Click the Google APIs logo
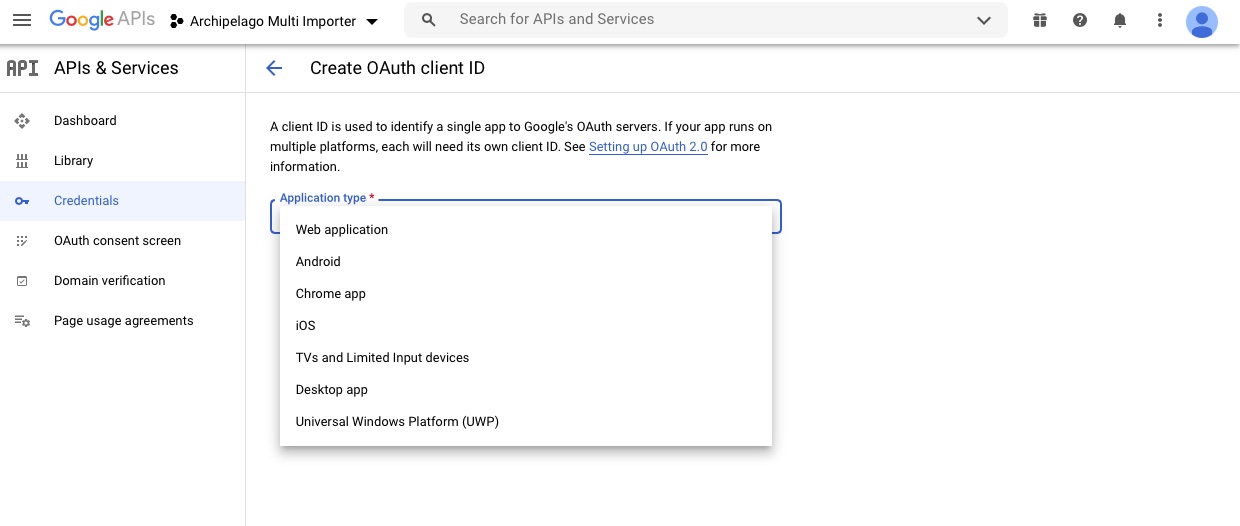 (102, 20)
